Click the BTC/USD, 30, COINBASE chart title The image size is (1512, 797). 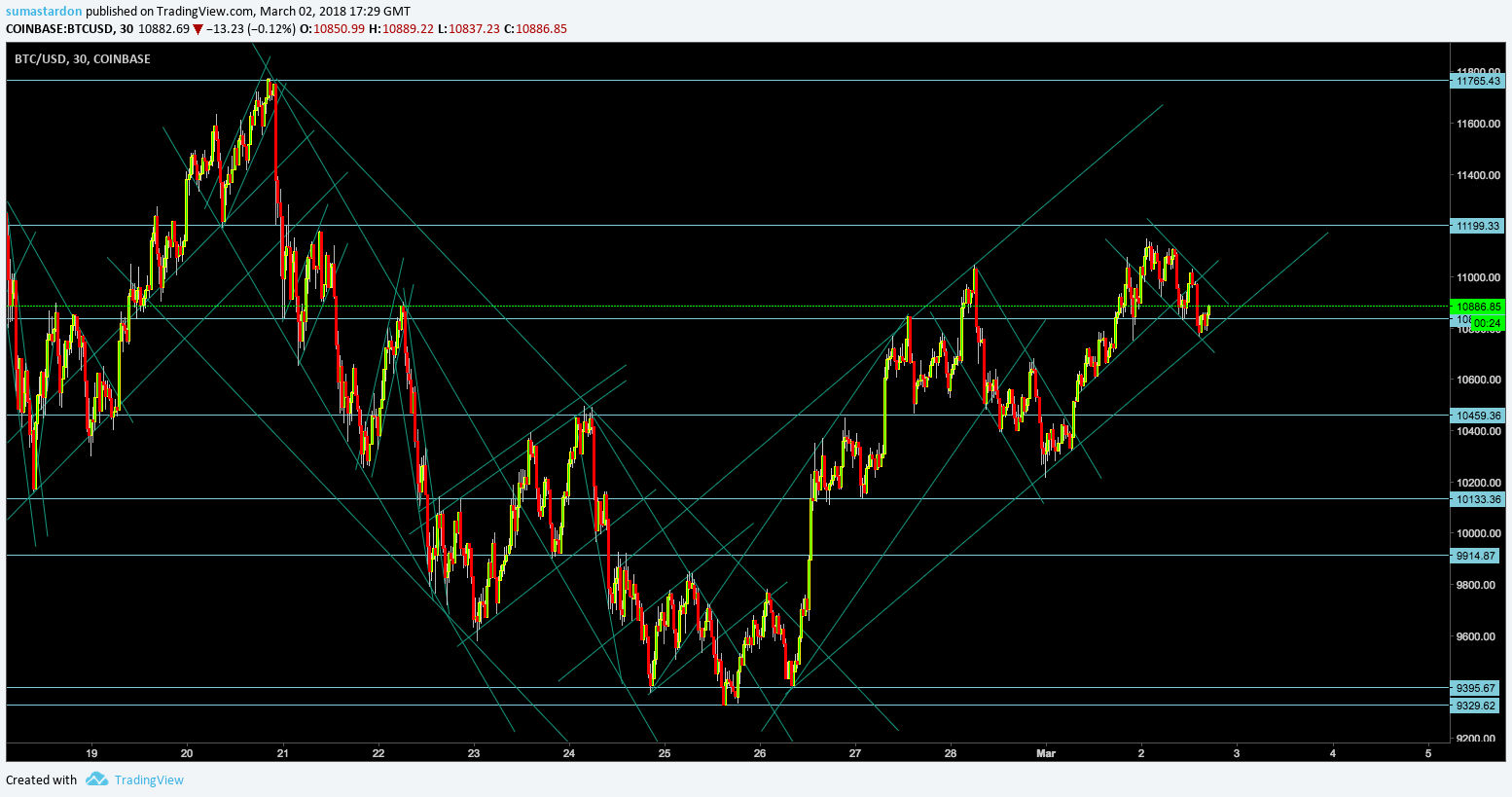coord(83,59)
